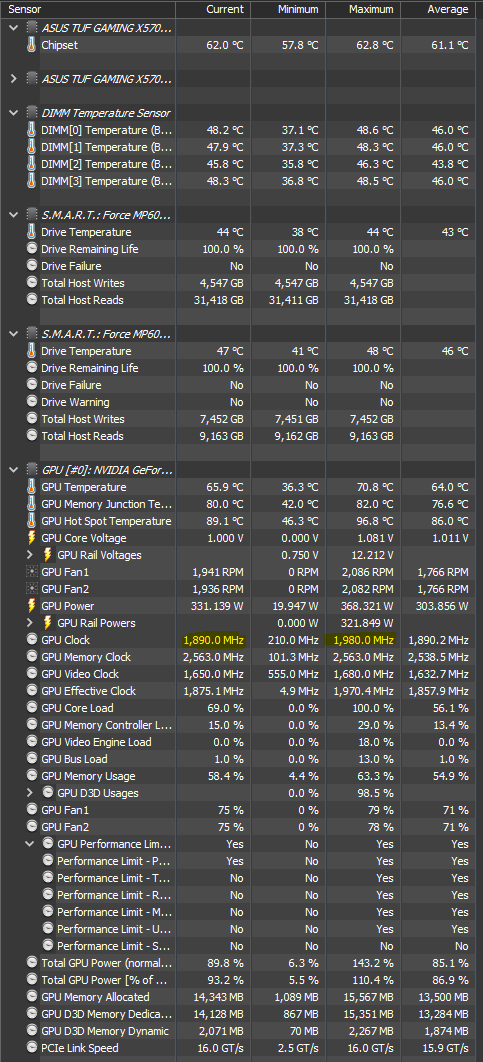
Task: Click the DIMM[2] Temperature thermometer icon
Action: point(32,164)
